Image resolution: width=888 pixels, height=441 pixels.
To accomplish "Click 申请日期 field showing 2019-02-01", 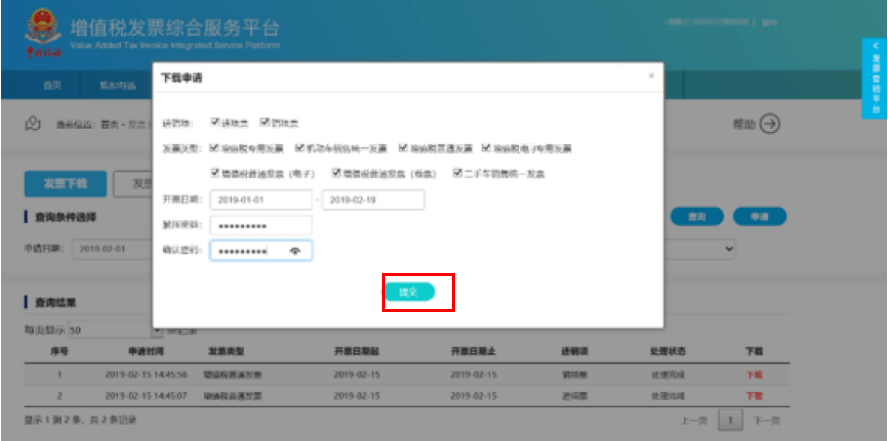I will [112, 249].
